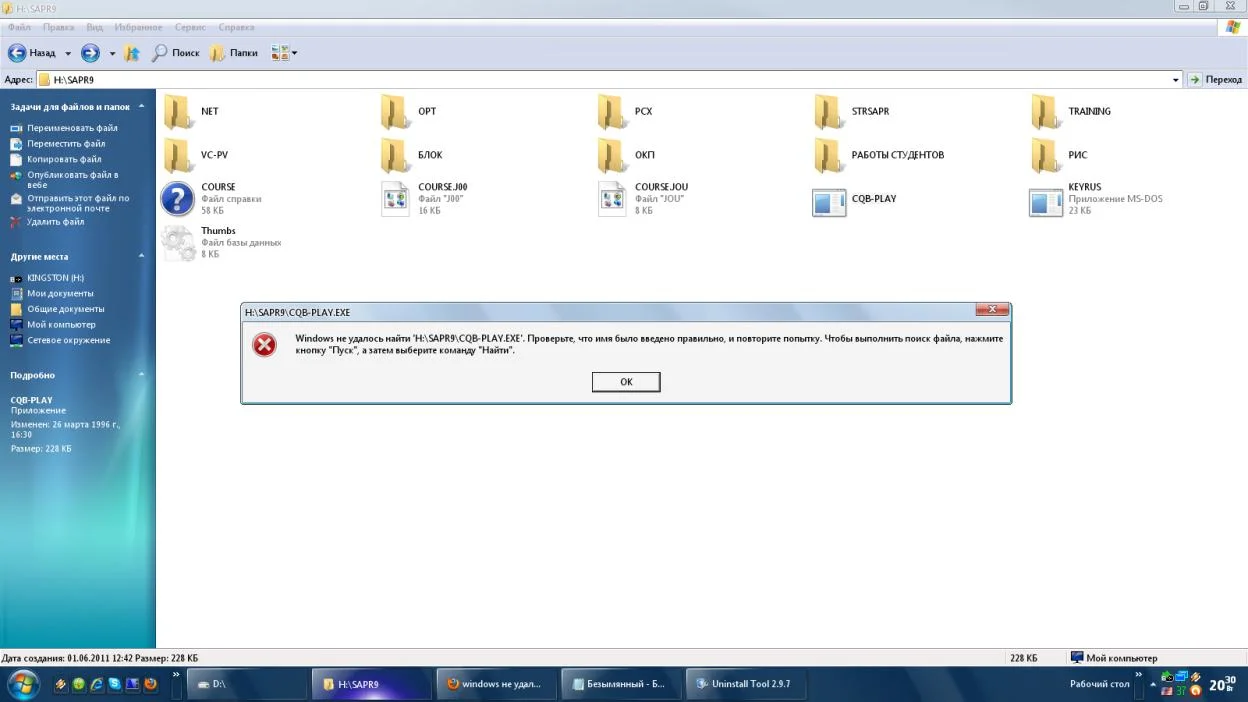This screenshot has width=1248, height=702.
Task: Open the File (Файл) menu
Action: tap(19, 27)
